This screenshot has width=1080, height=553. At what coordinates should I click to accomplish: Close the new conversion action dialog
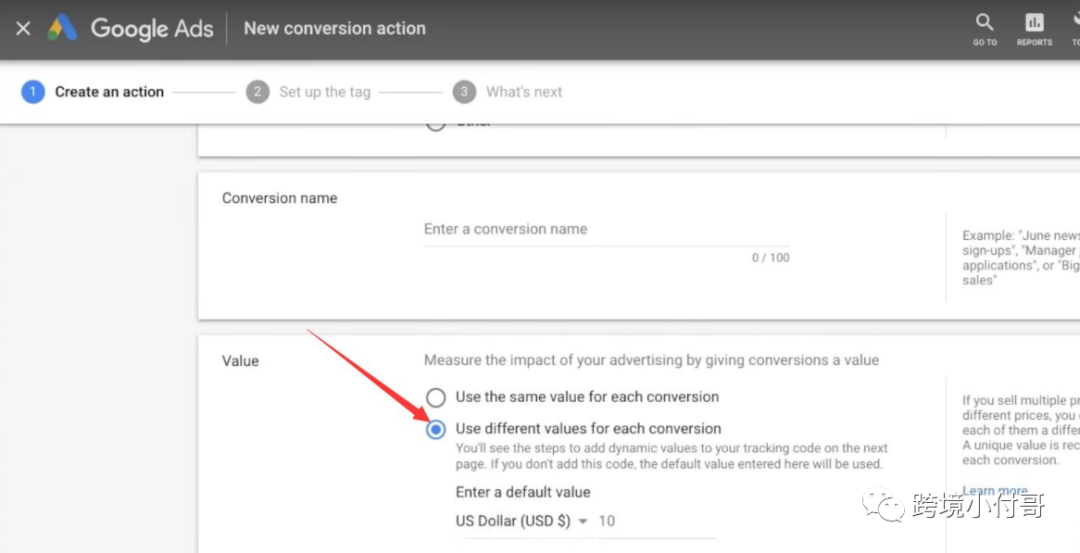pos(23,28)
